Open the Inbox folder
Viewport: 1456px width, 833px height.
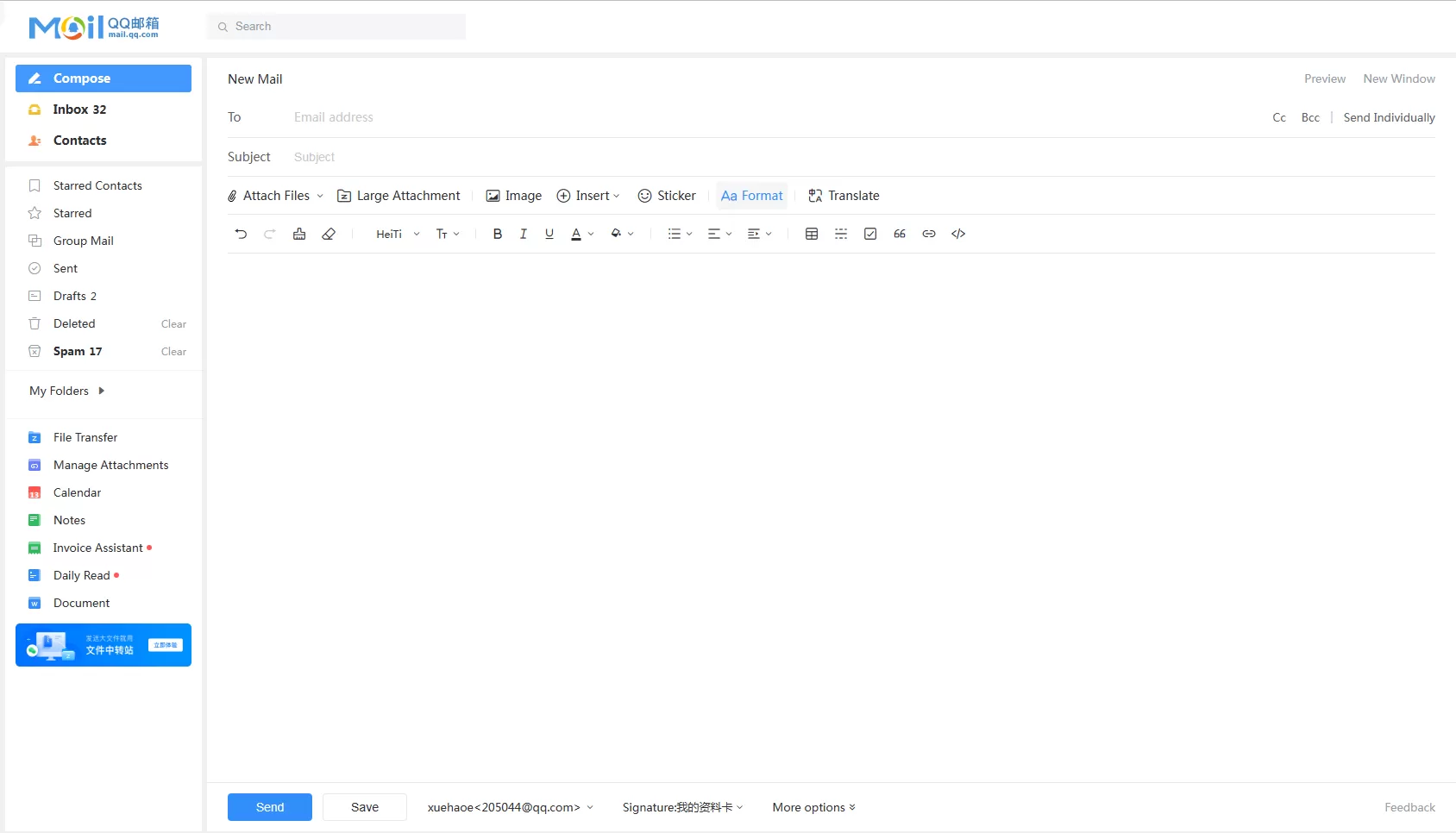[x=79, y=110]
